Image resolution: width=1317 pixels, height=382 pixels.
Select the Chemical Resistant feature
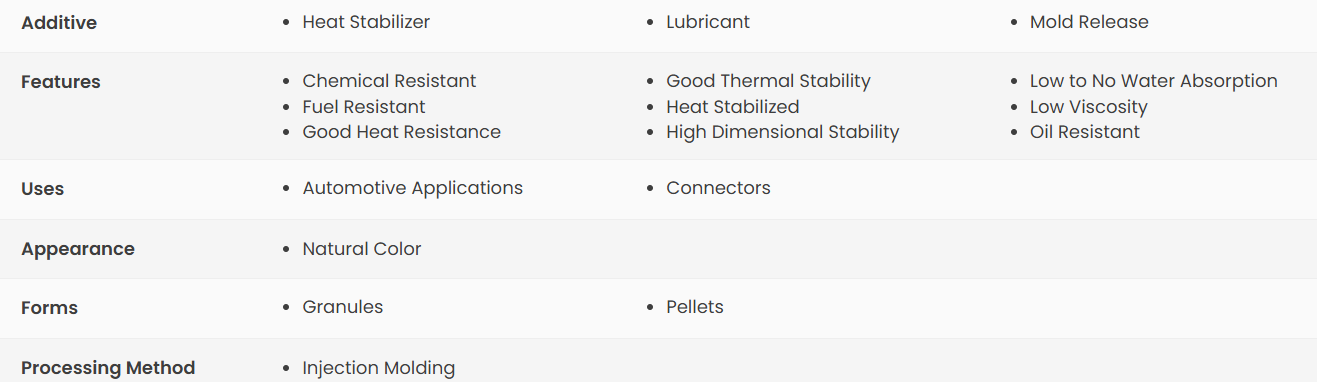[389, 81]
